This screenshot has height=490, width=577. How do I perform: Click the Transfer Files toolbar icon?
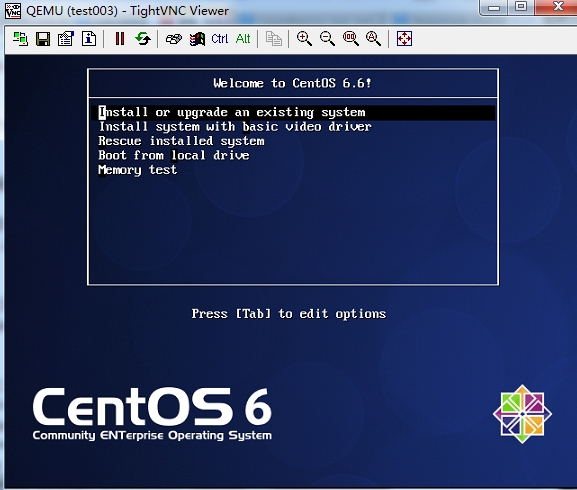274,39
